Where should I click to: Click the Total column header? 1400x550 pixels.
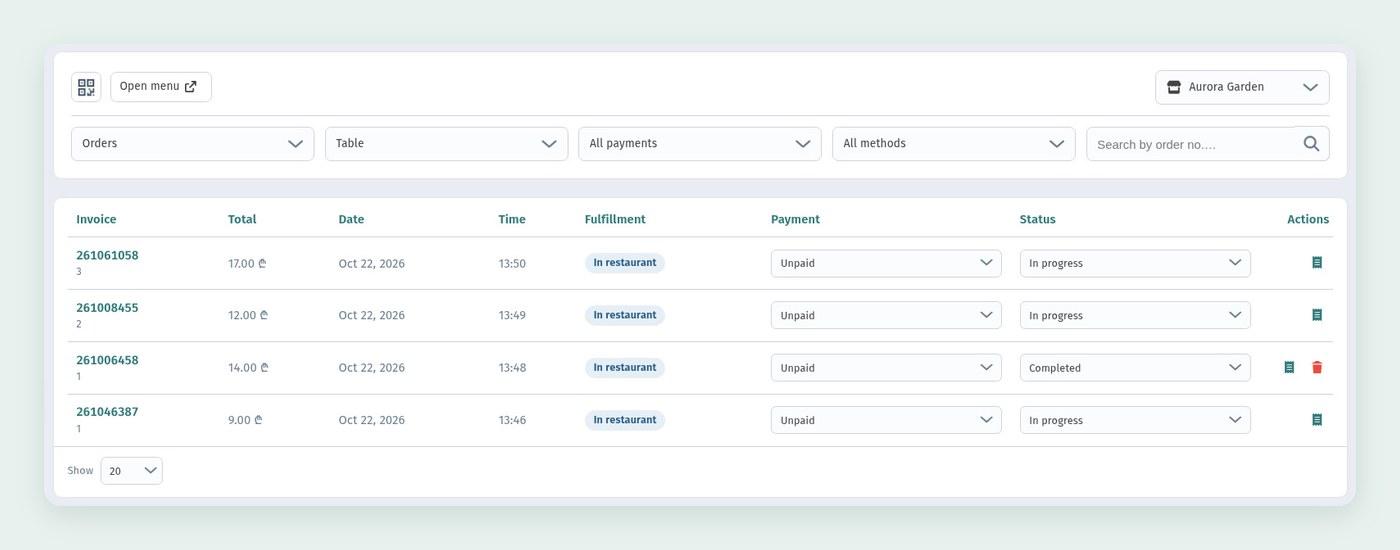click(x=242, y=219)
